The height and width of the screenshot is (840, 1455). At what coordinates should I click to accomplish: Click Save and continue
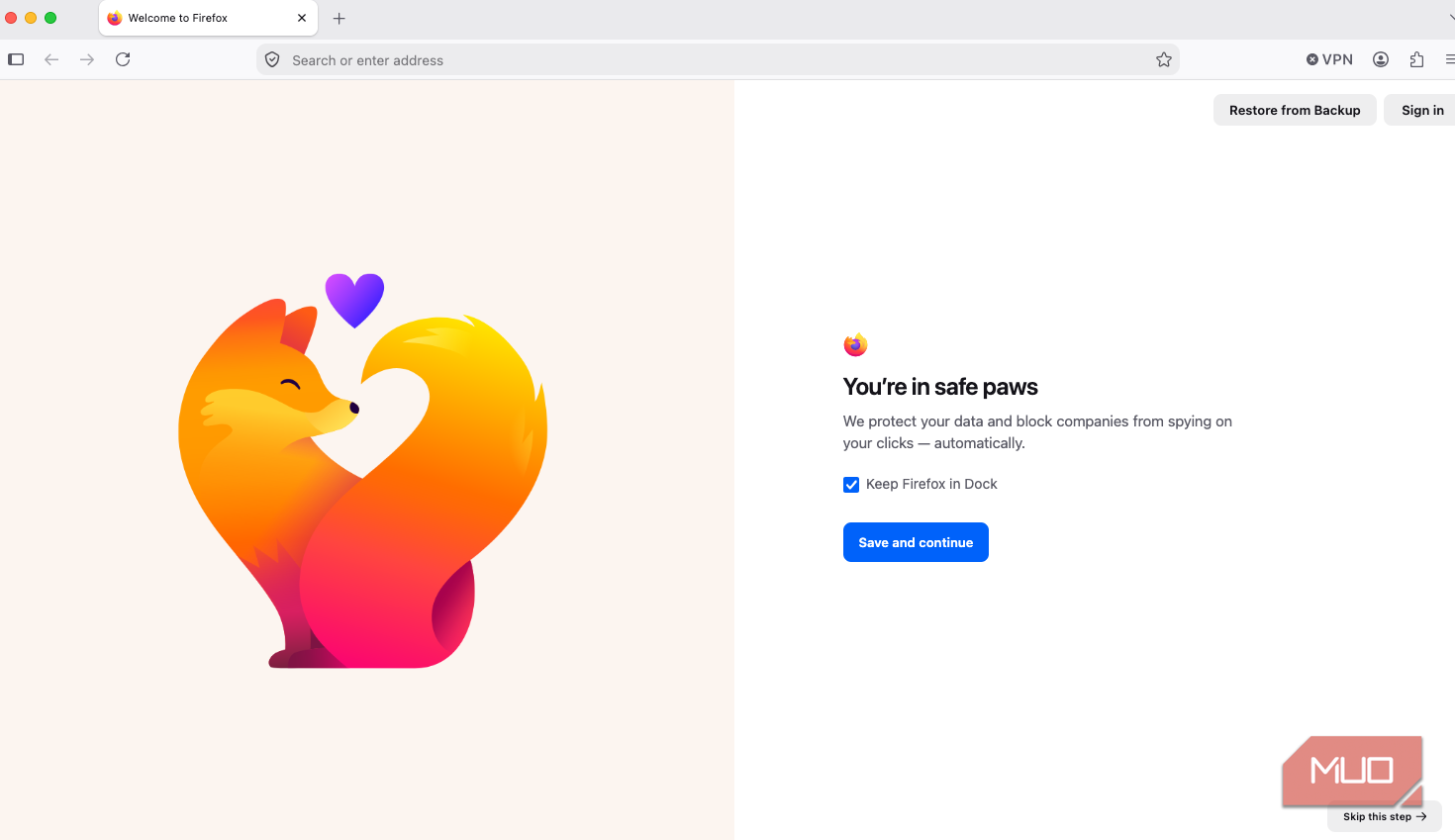click(916, 542)
